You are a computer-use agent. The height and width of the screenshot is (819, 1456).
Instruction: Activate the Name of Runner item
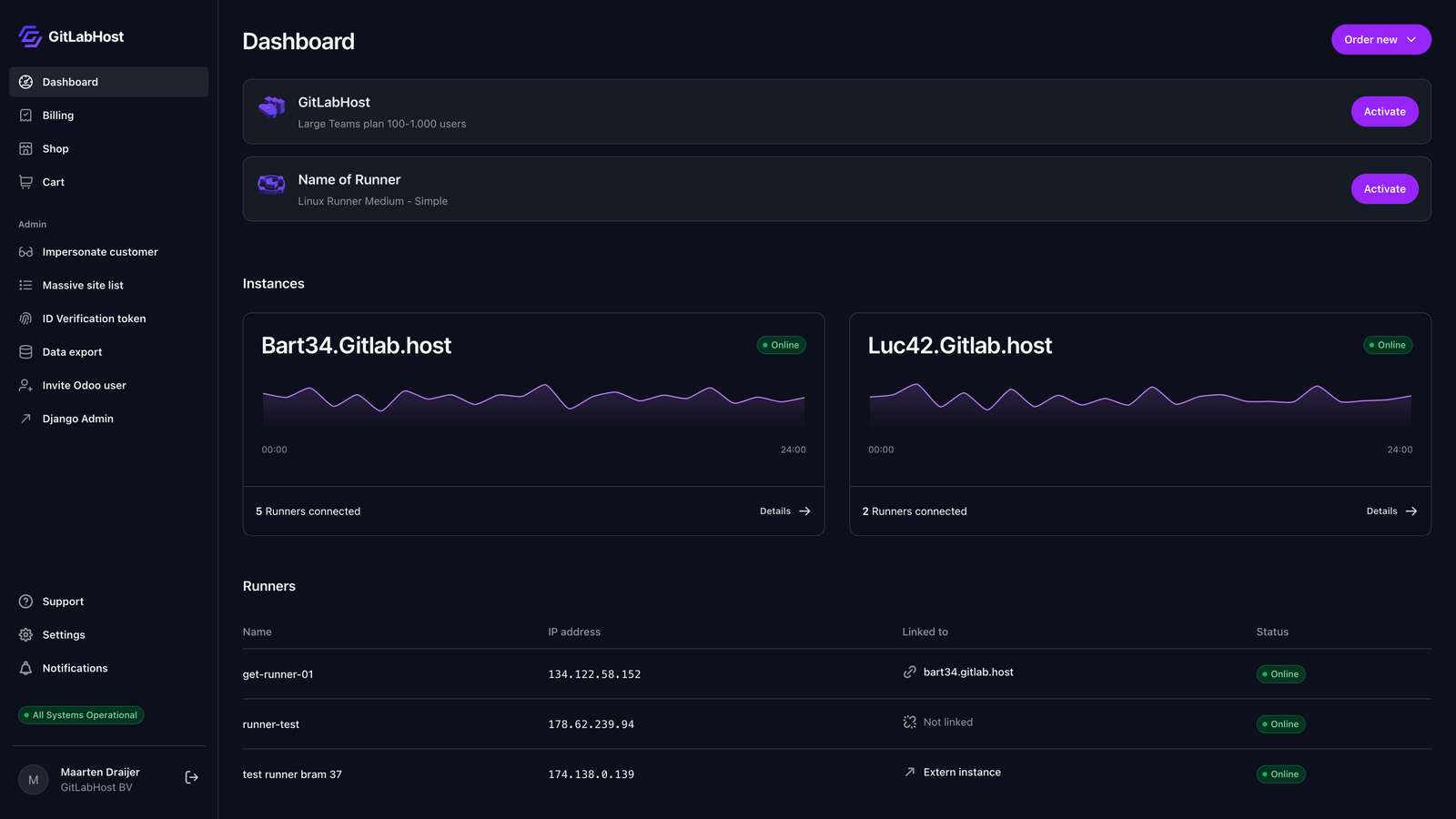(1384, 189)
